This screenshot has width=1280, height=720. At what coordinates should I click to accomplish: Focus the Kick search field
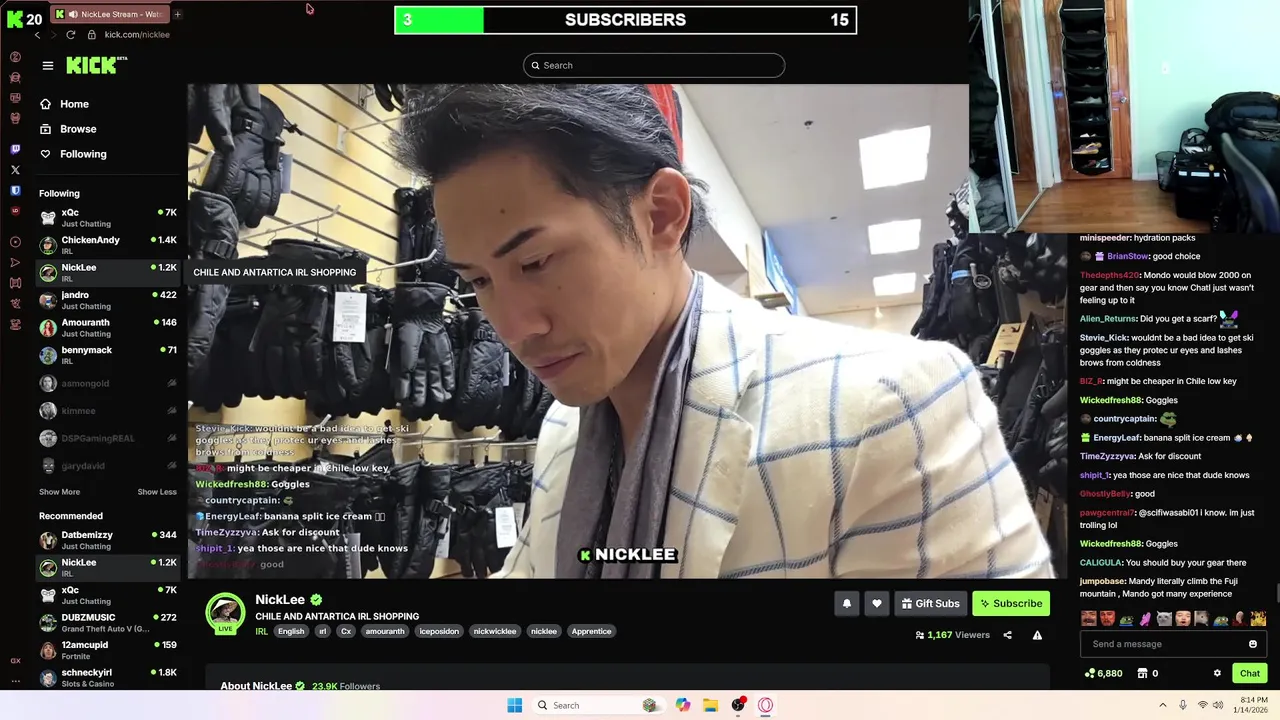[654, 65]
